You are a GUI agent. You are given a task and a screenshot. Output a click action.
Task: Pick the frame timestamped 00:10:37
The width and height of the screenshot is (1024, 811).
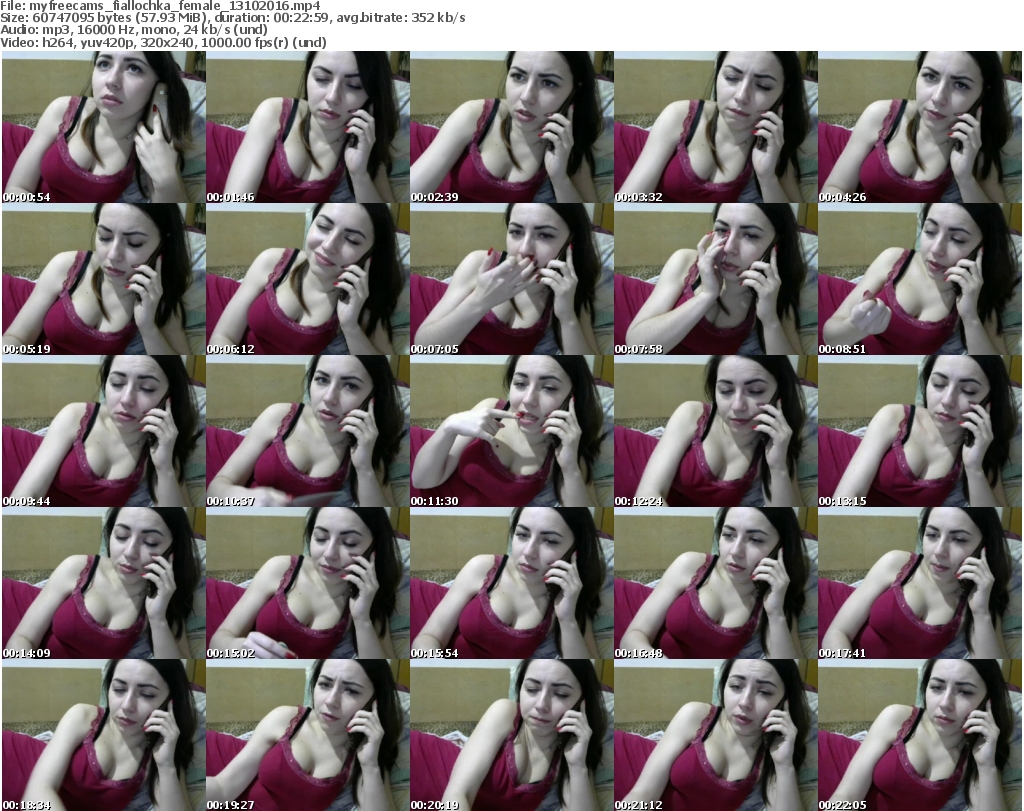308,431
